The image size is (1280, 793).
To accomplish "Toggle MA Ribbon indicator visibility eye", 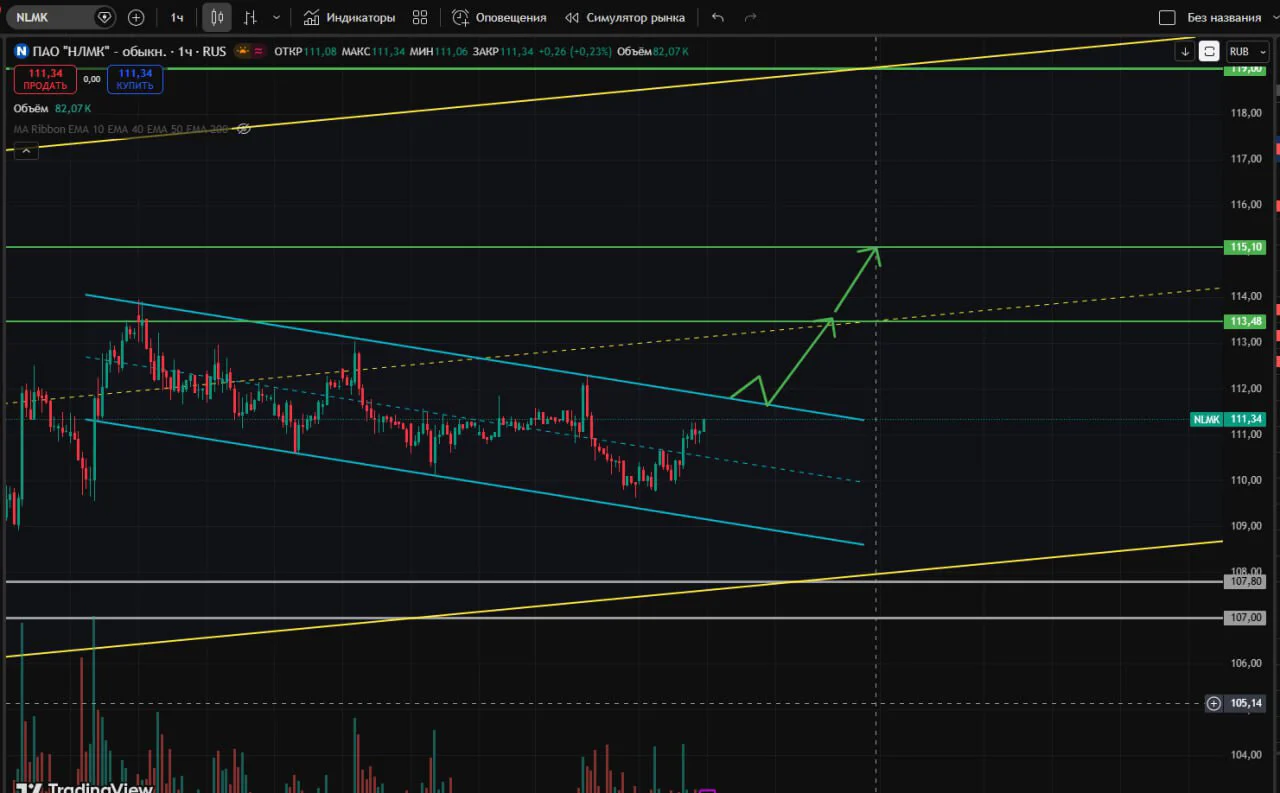I will coord(243,128).
